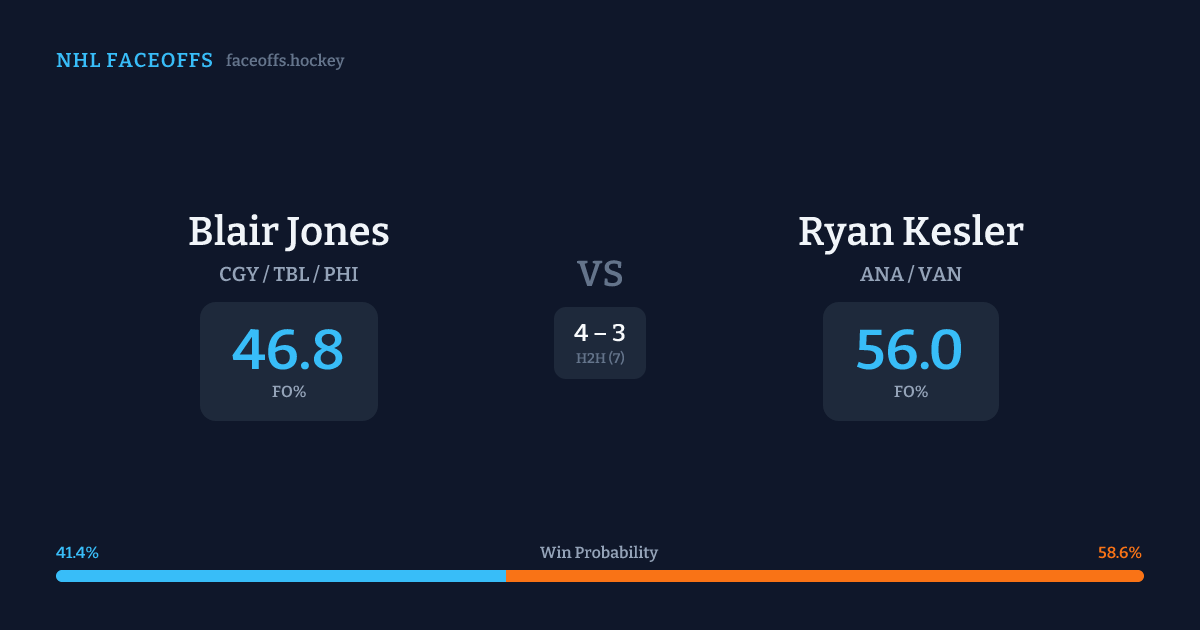Select the Ryan Kesler player name
Image resolution: width=1200 pixels, height=630 pixels.
coord(910,232)
